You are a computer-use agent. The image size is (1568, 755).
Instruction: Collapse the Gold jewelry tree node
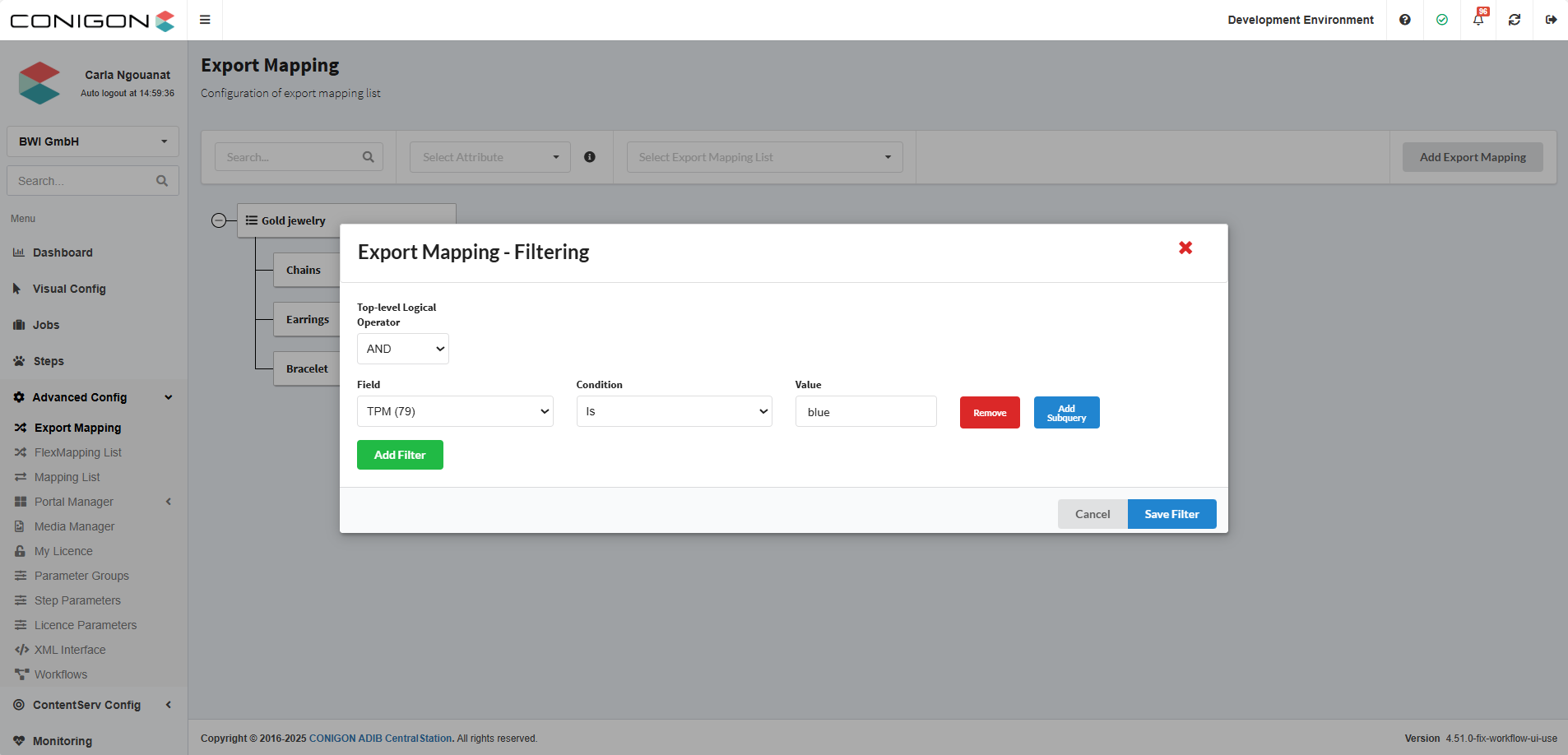[x=219, y=220]
